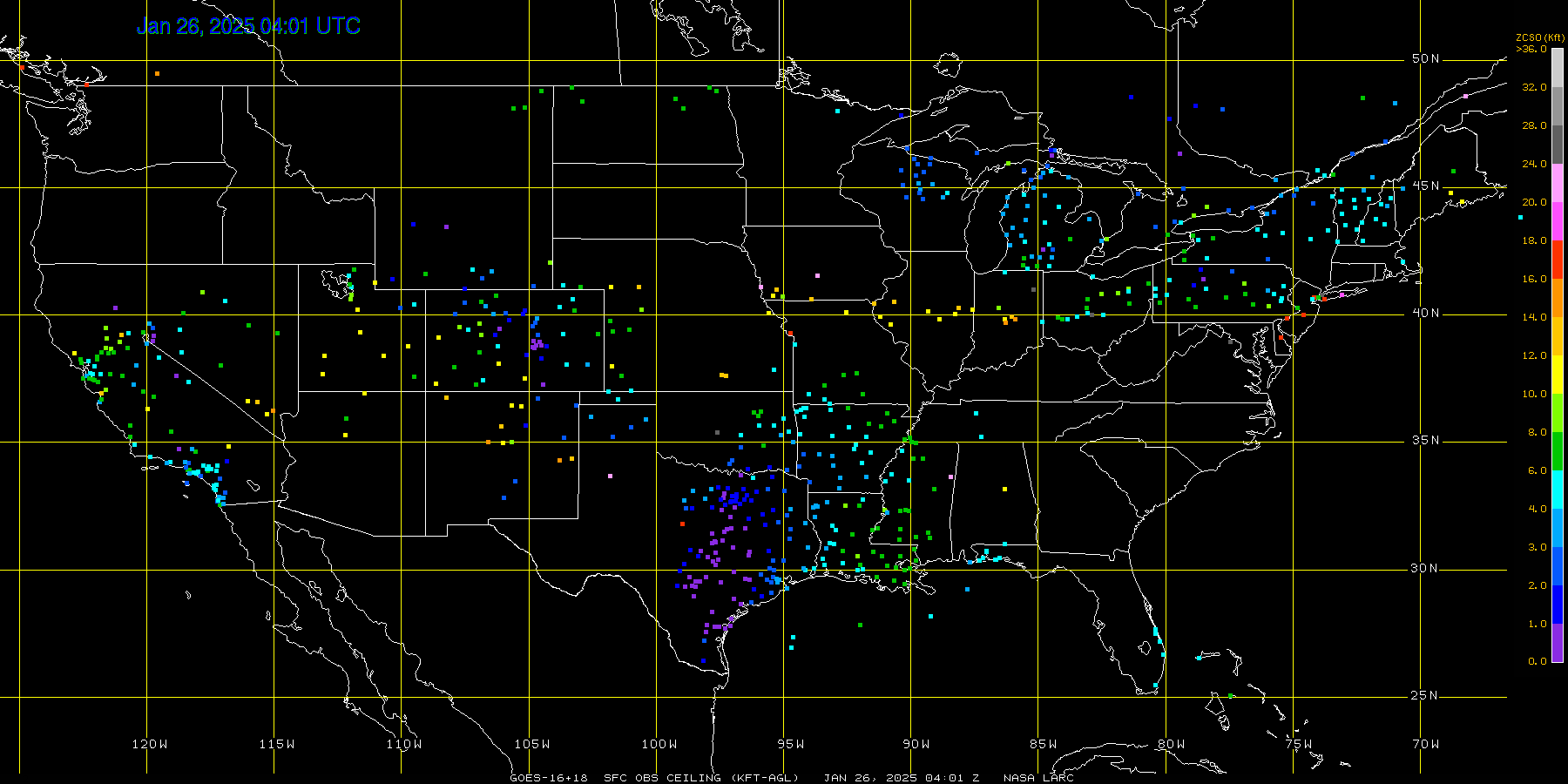
Task: Click the '>36.0' legend value
Action: (1531, 49)
